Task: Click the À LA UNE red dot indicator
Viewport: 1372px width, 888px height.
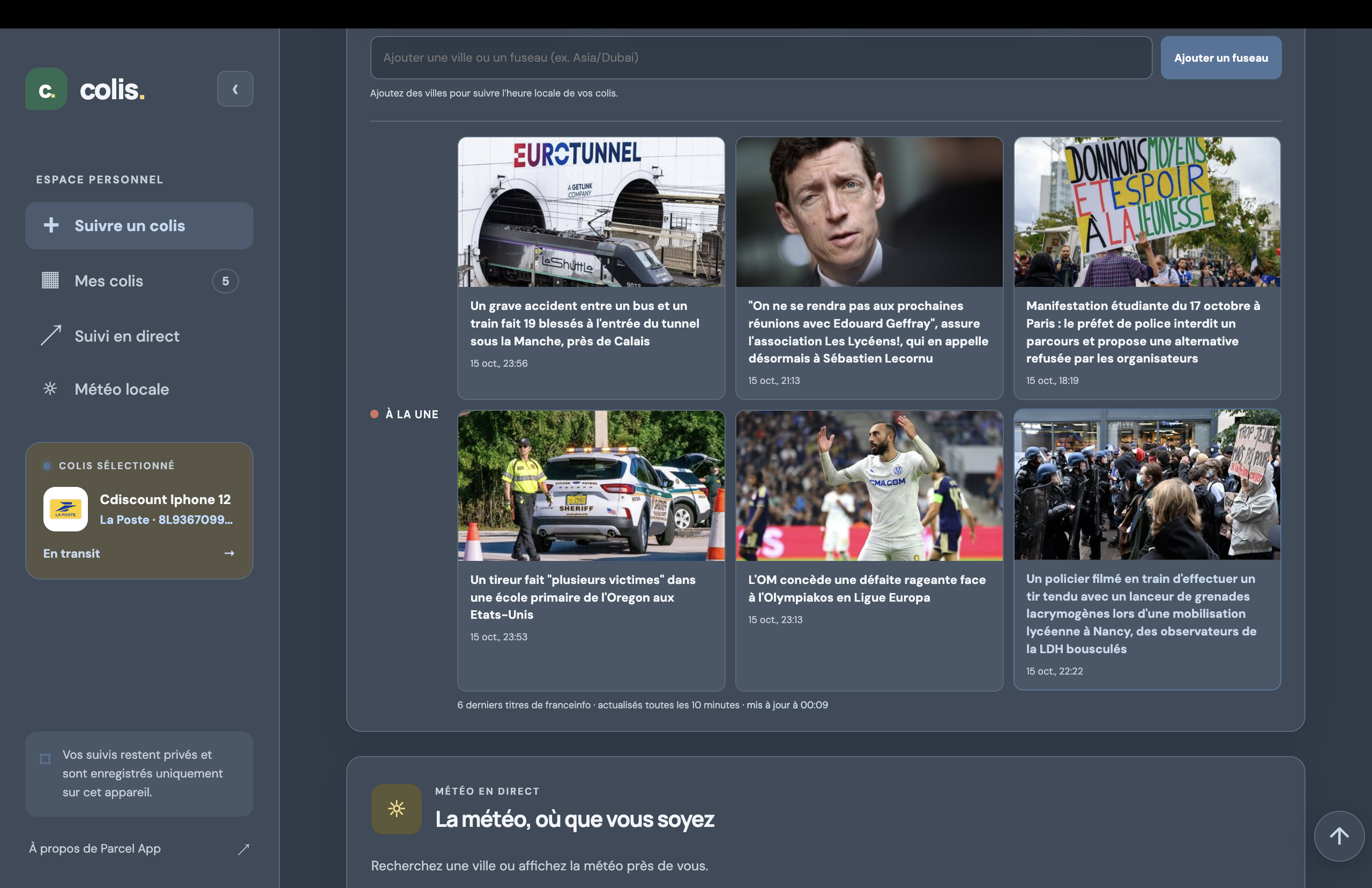Action: point(375,414)
